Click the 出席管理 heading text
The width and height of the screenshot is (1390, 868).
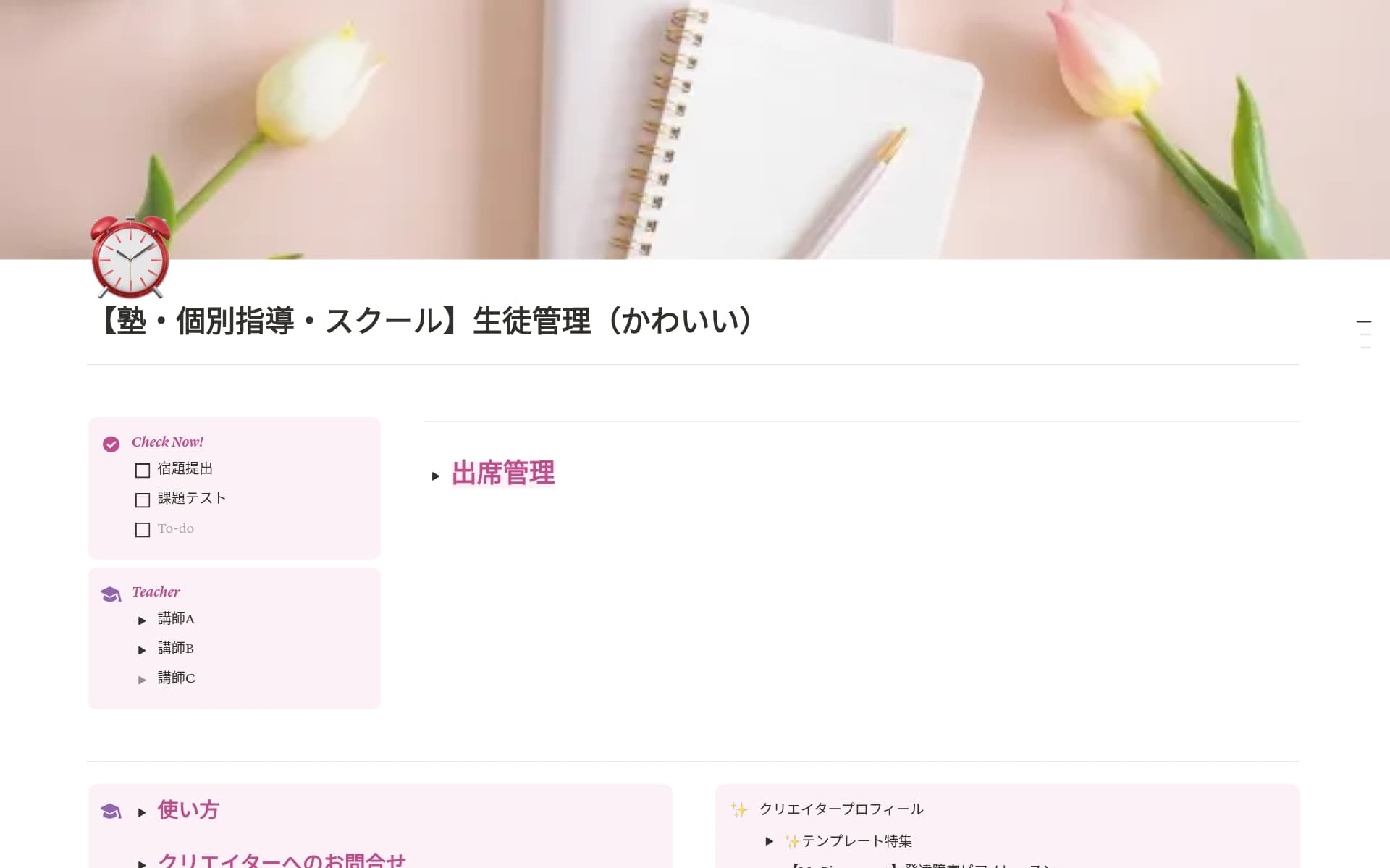503,473
